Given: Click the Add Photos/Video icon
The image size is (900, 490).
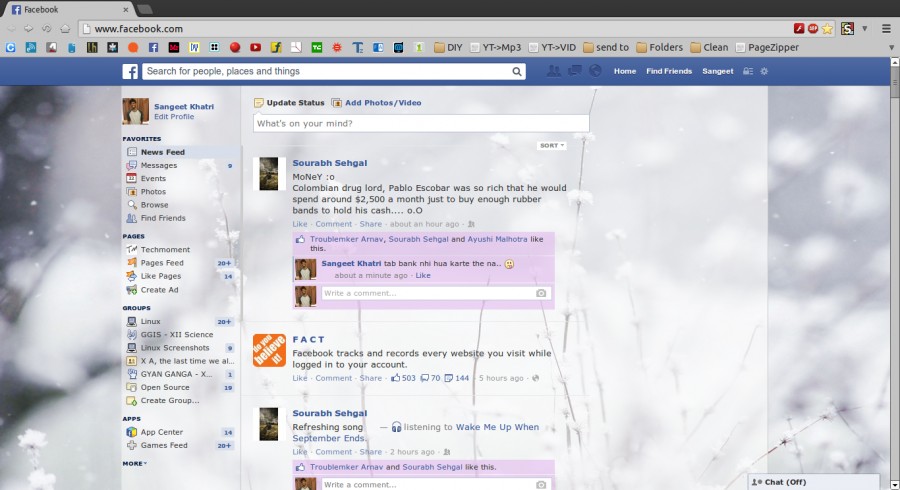Looking at the screenshot, I should tap(336, 103).
